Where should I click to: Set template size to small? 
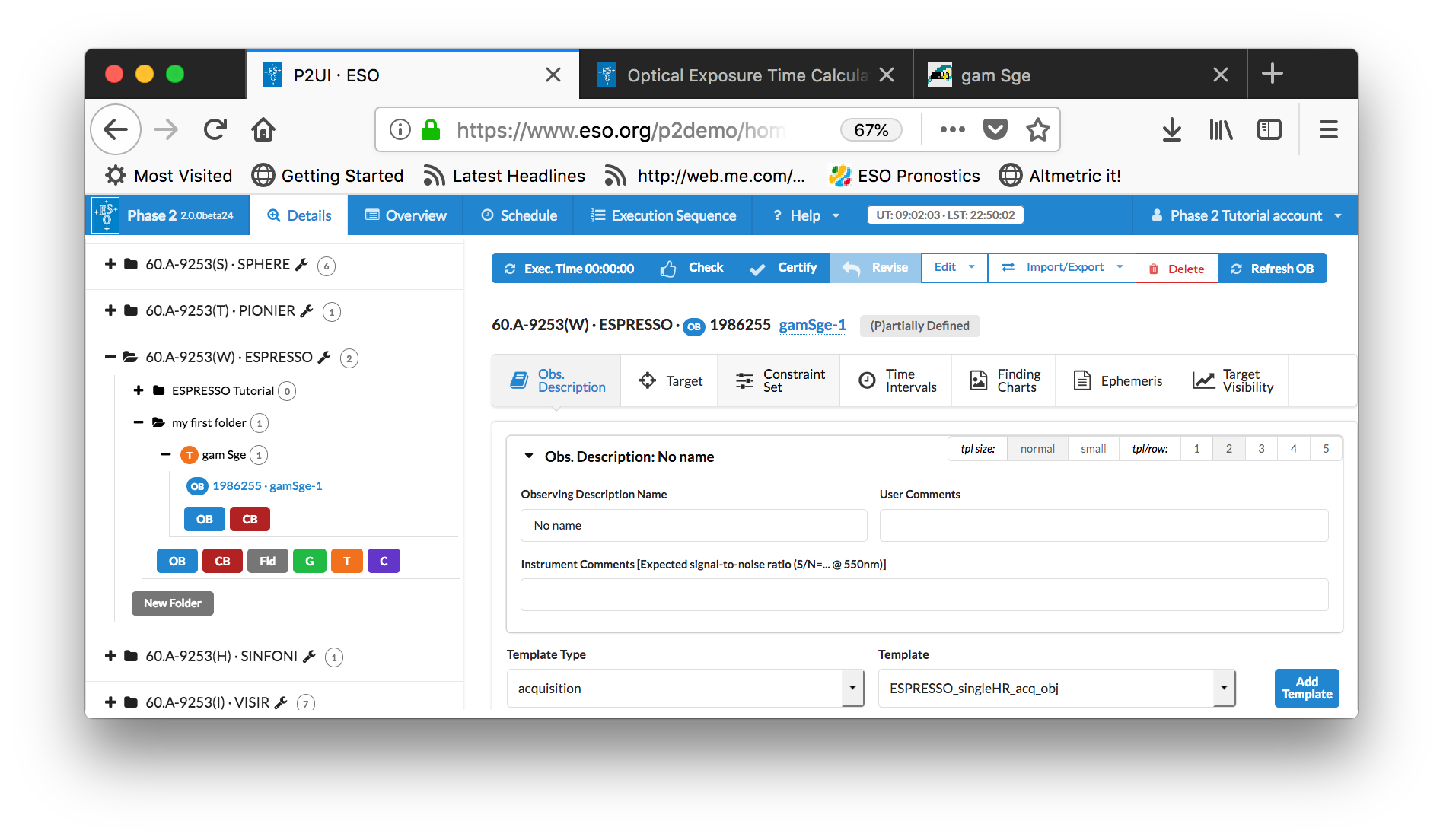[x=1093, y=449]
